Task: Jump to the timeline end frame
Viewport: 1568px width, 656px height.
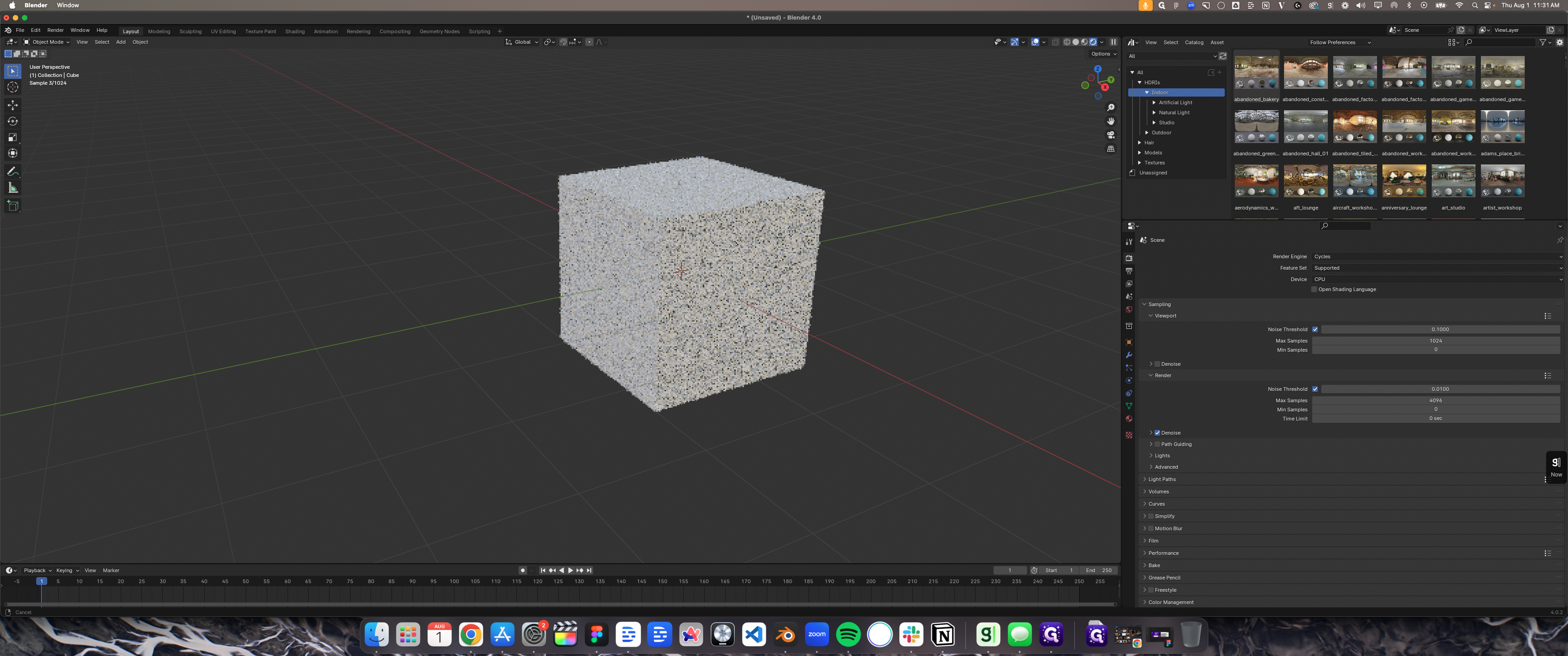Action: coord(588,570)
